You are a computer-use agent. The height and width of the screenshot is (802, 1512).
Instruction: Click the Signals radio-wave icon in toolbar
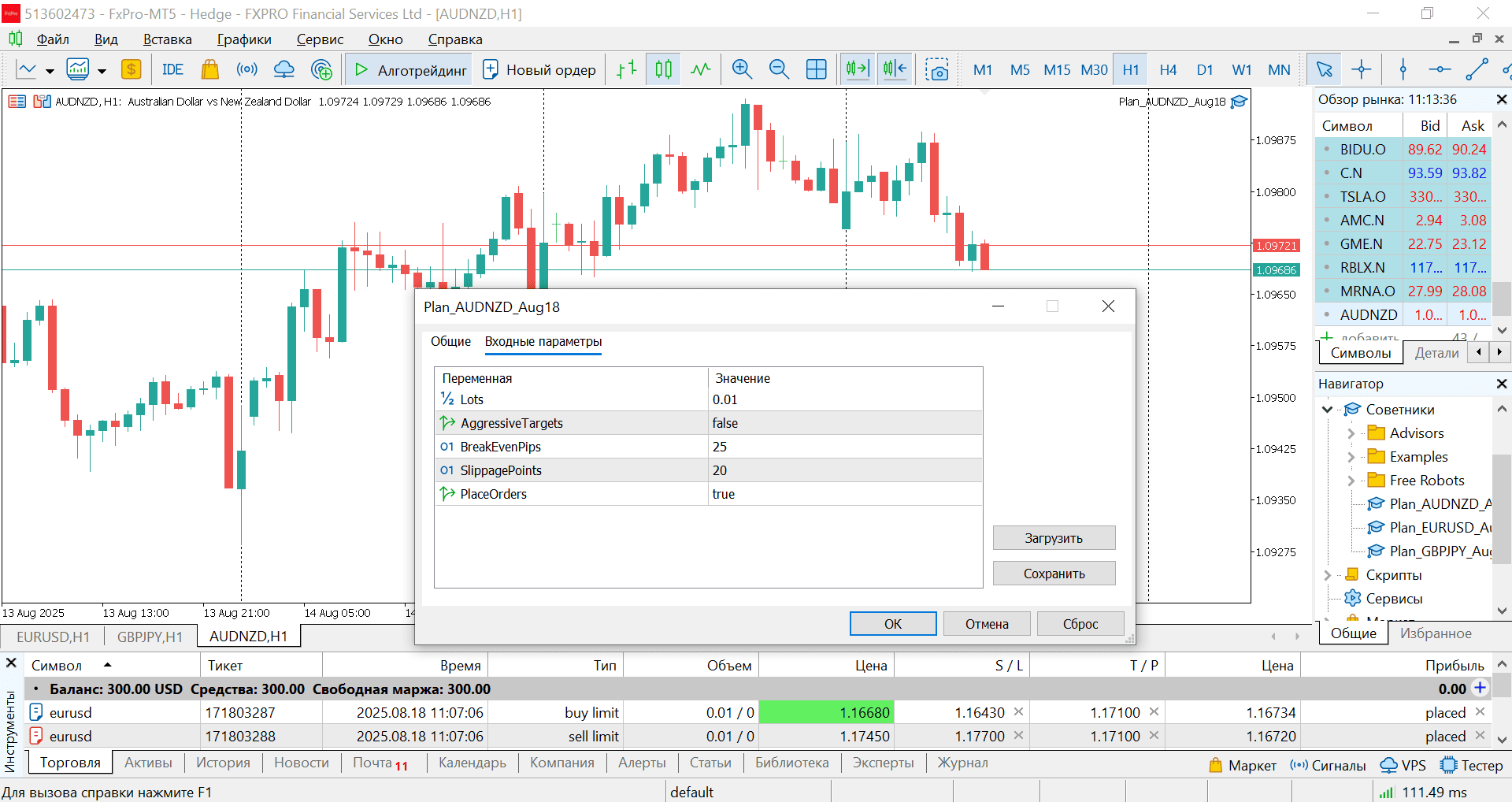pyautogui.click(x=246, y=69)
